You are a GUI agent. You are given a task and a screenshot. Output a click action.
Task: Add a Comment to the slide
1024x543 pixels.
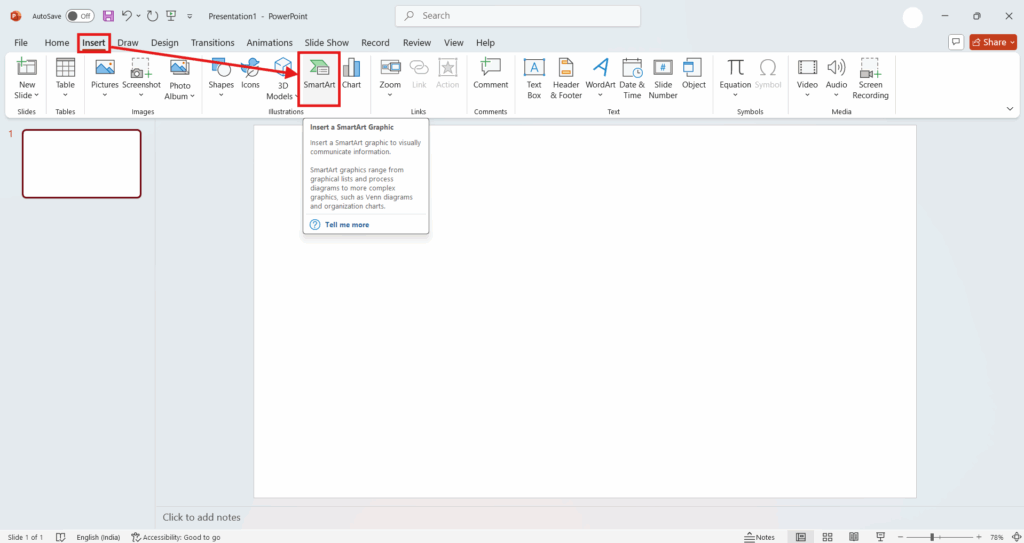(490, 74)
